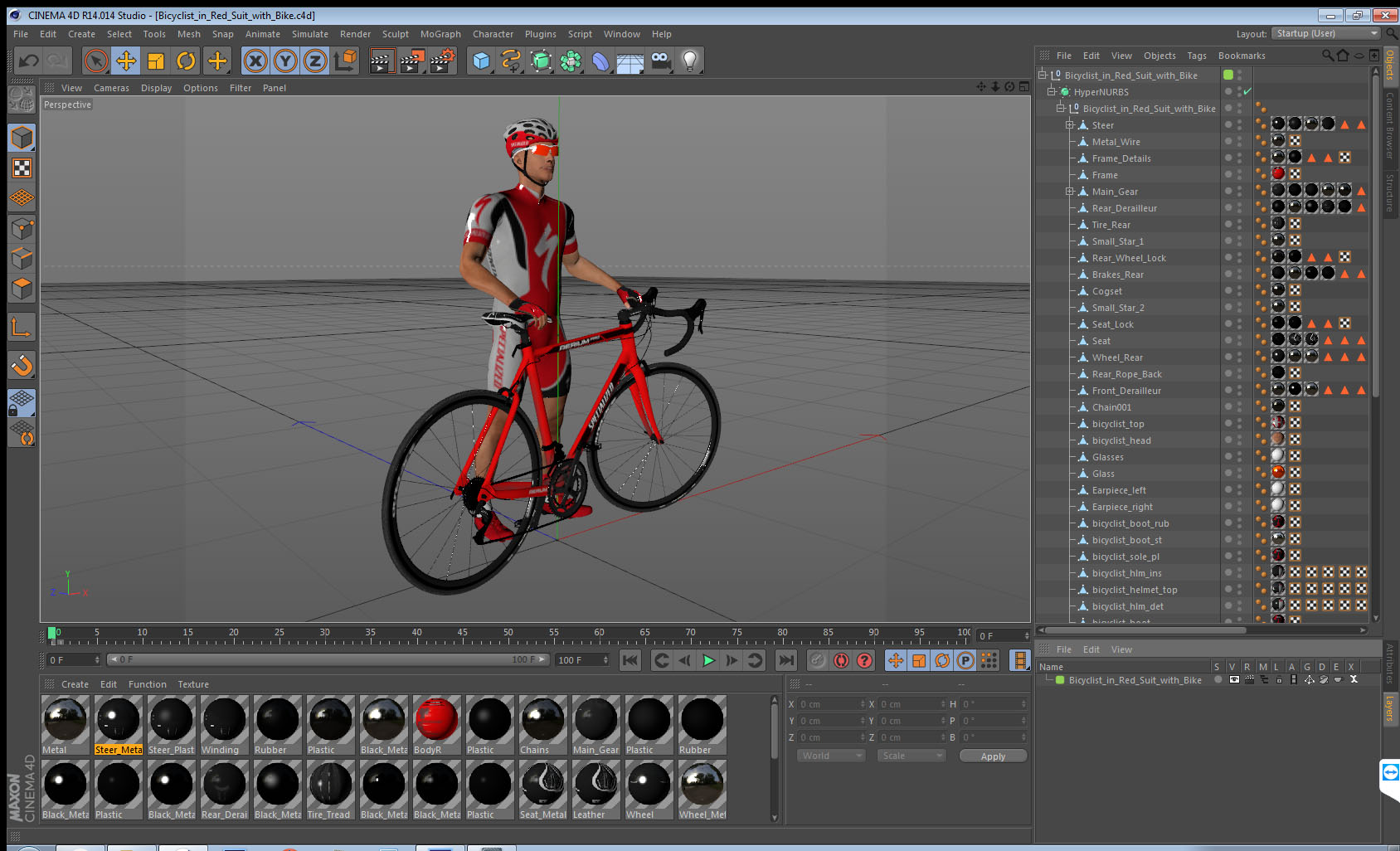Switch coordinate system icon
This screenshot has width=1400, height=851.
coord(345,61)
